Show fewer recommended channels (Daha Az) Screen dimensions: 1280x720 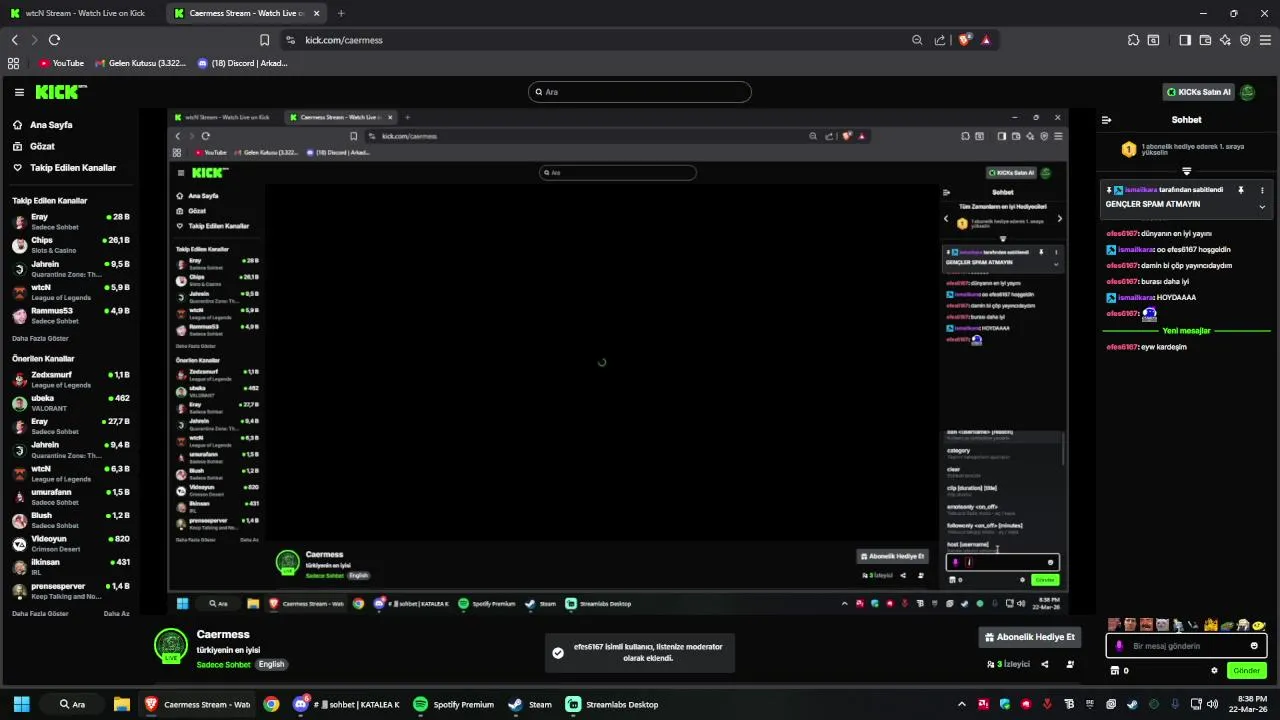coord(117,614)
